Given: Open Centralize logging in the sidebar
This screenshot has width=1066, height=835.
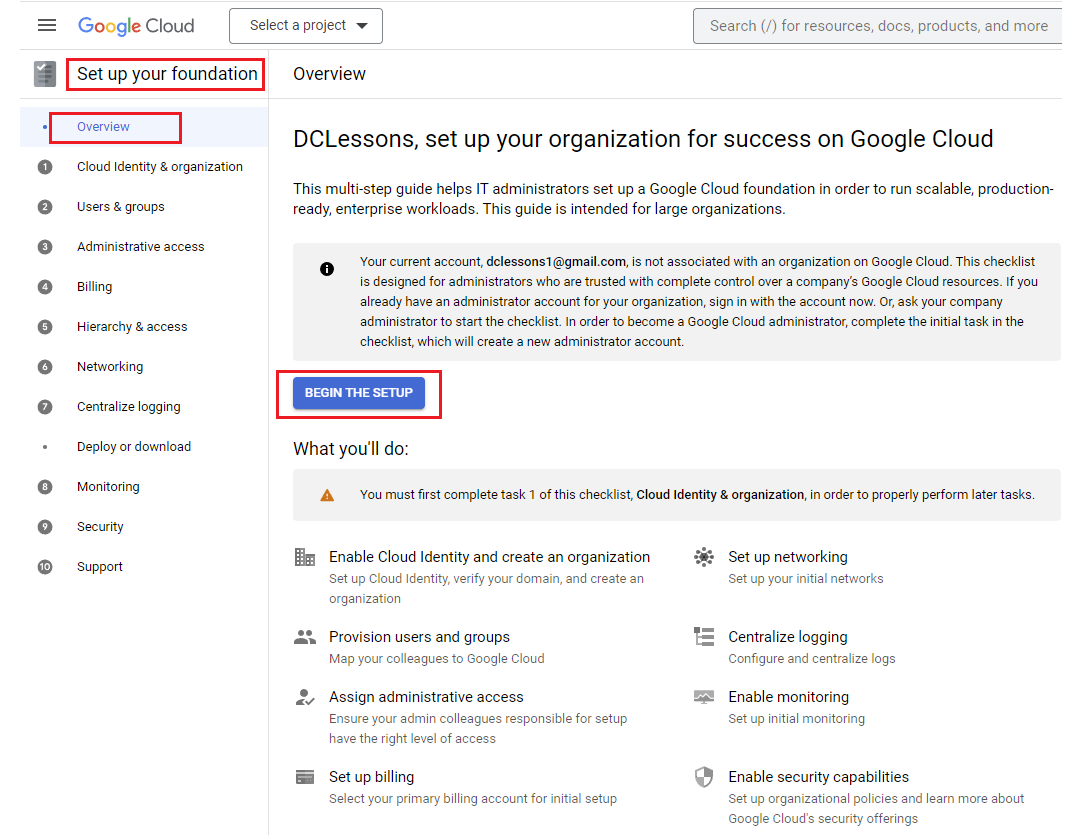Looking at the screenshot, I should pyautogui.click(x=129, y=407).
